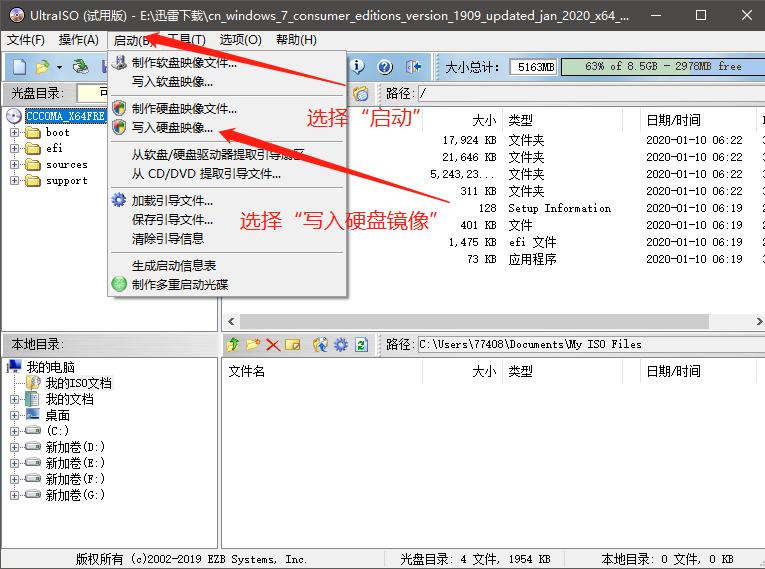Click the scrollbar left arrow in file list

point(231,322)
